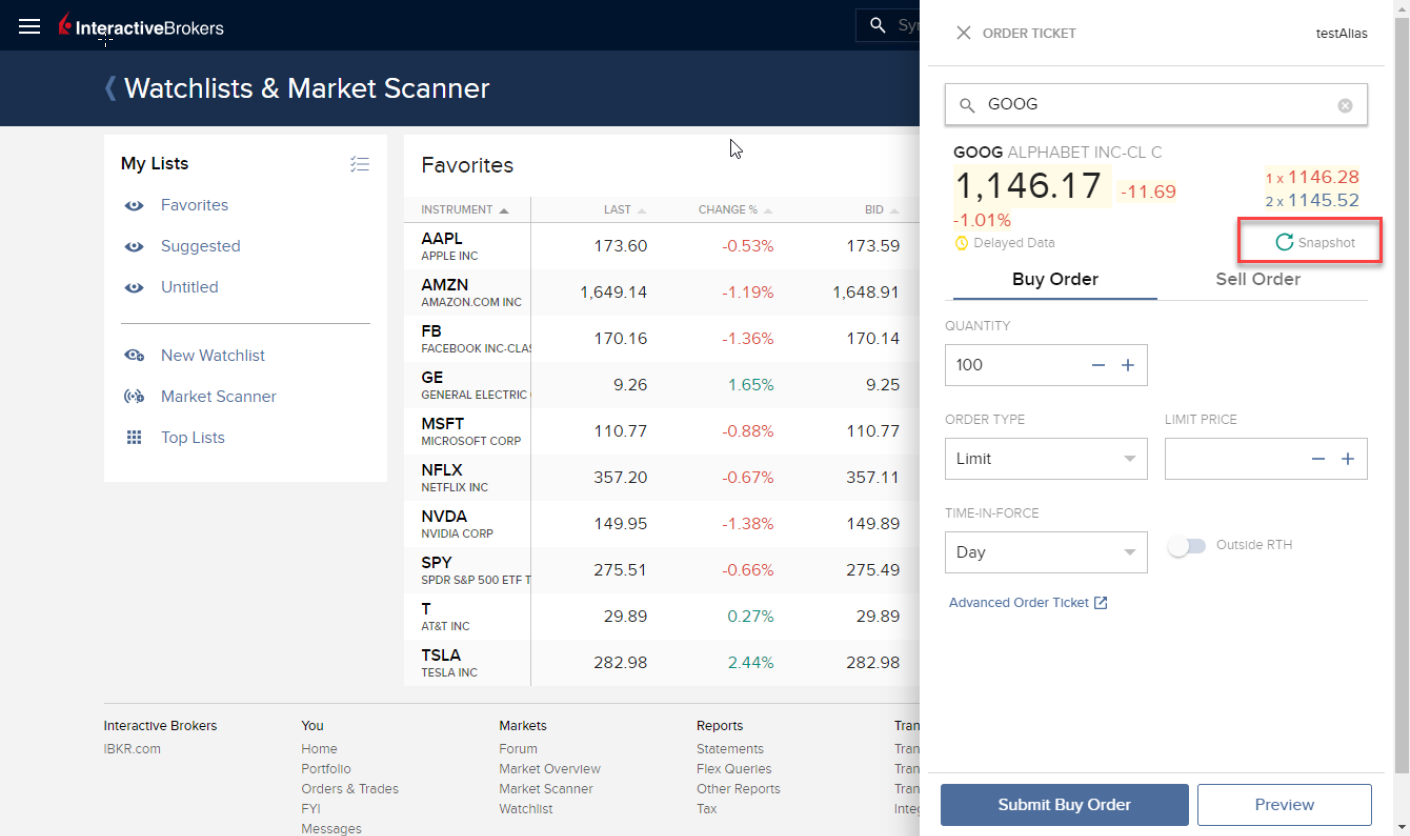
Task: Click the back chevron beside Watchlists title
Action: [110, 88]
